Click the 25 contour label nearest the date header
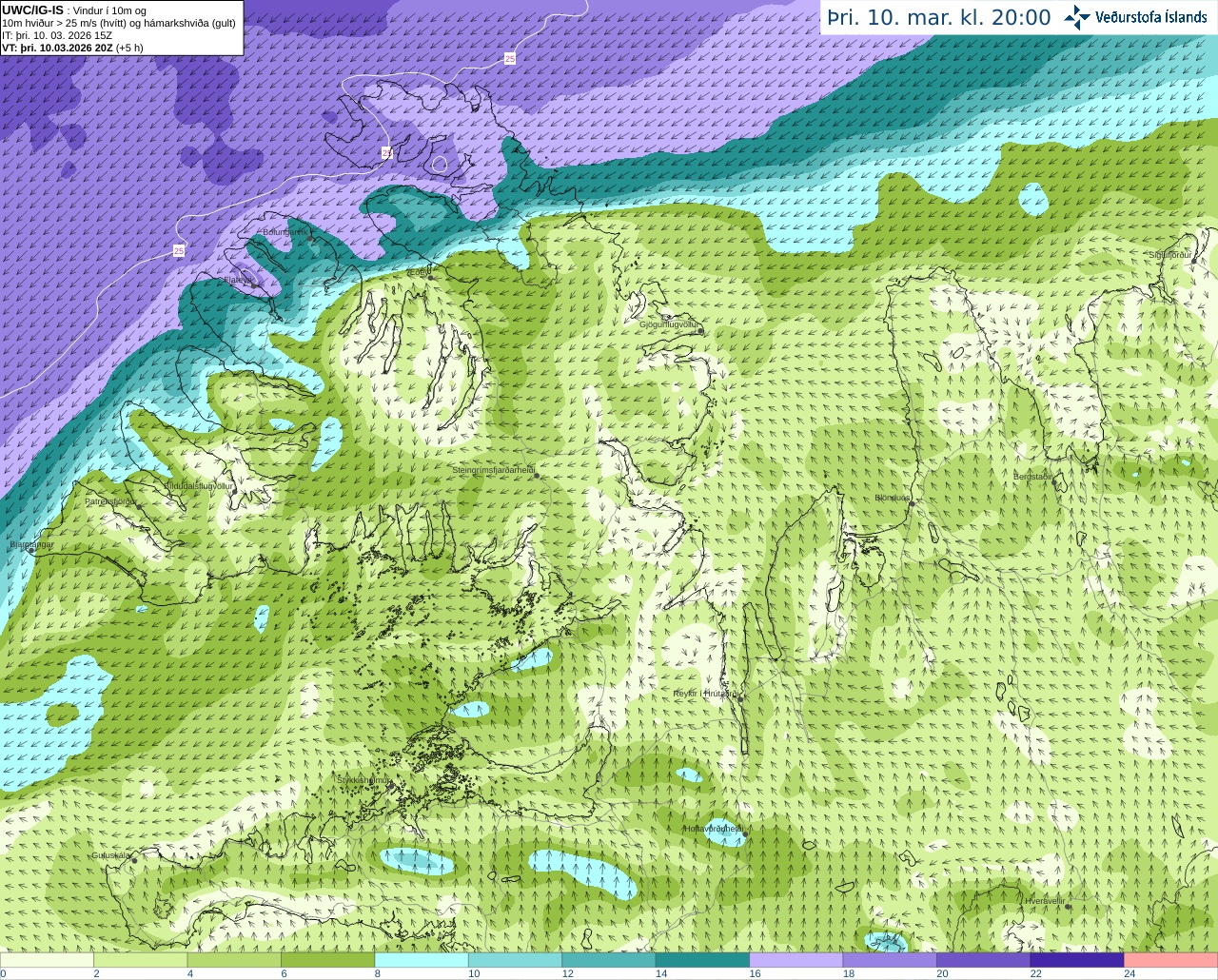Screen dimensions: 1218x980 tap(510, 59)
